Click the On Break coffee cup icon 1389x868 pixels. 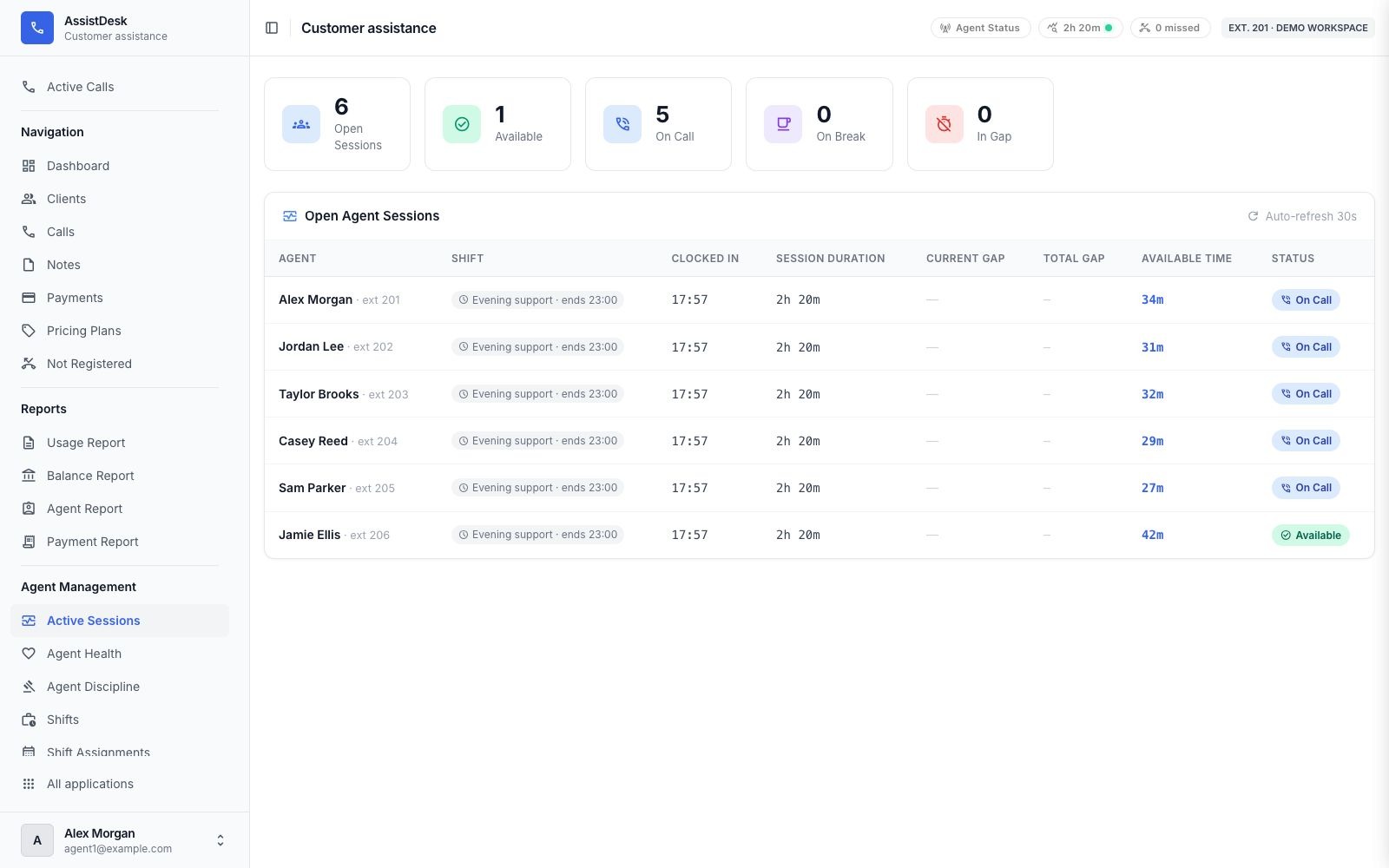783,124
